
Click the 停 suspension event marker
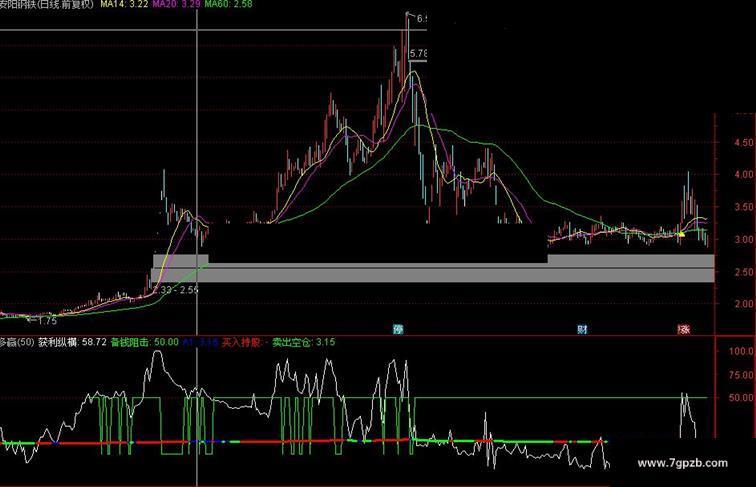click(398, 329)
